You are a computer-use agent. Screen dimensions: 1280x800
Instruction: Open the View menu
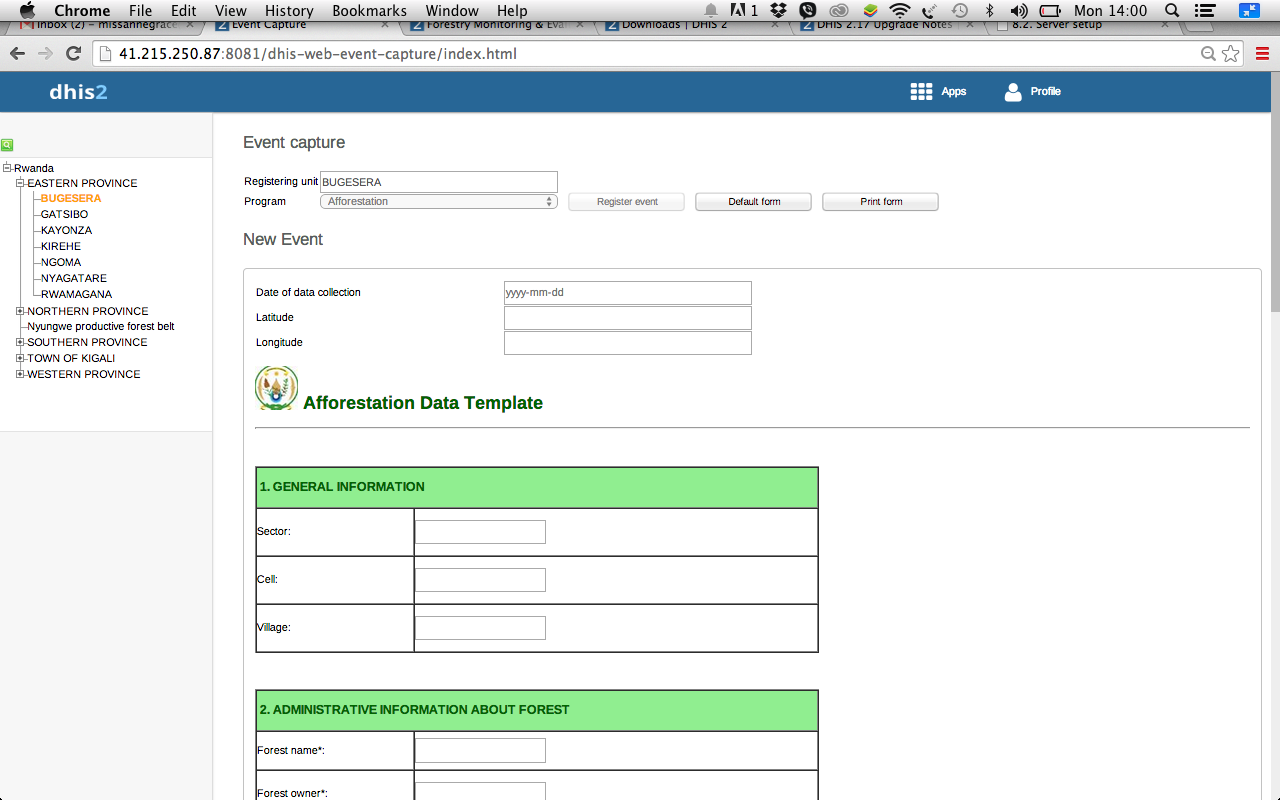(231, 11)
